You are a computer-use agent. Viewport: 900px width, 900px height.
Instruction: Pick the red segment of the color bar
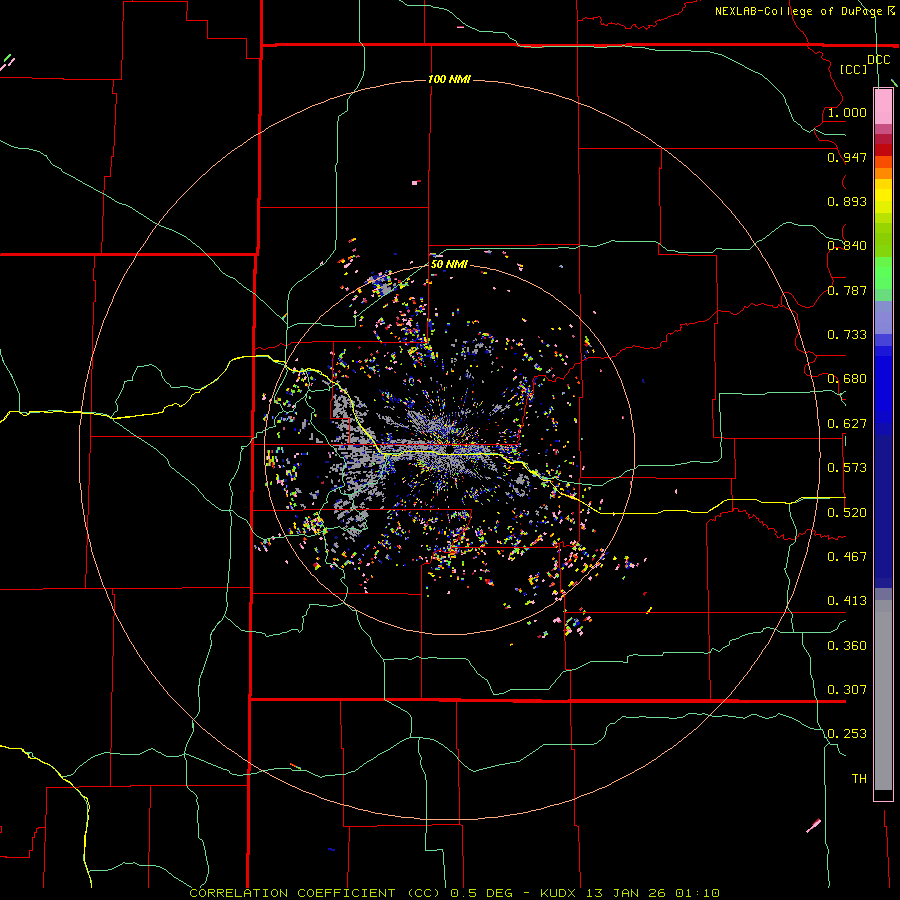click(x=883, y=150)
